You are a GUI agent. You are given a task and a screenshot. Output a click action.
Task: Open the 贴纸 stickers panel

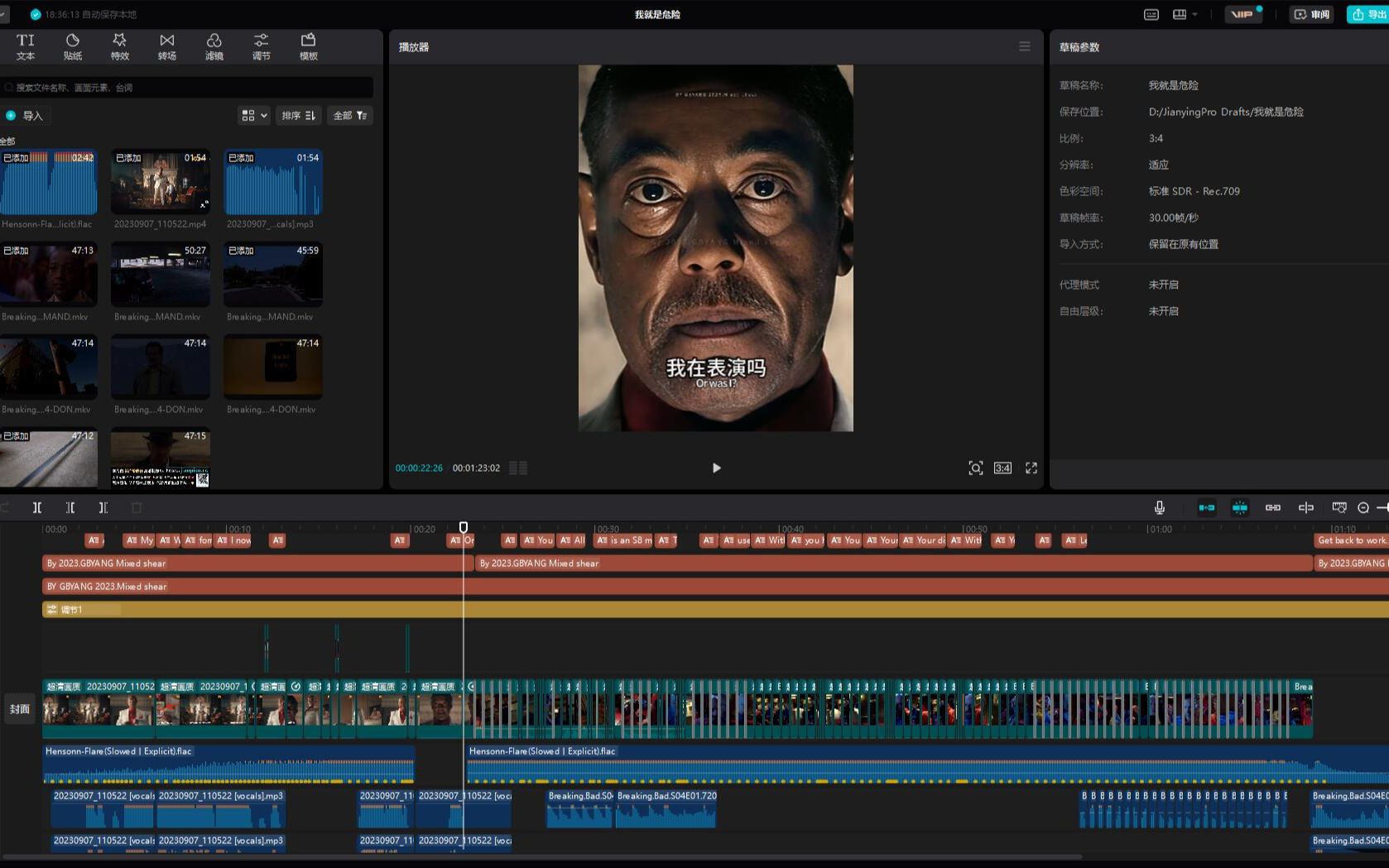click(73, 46)
